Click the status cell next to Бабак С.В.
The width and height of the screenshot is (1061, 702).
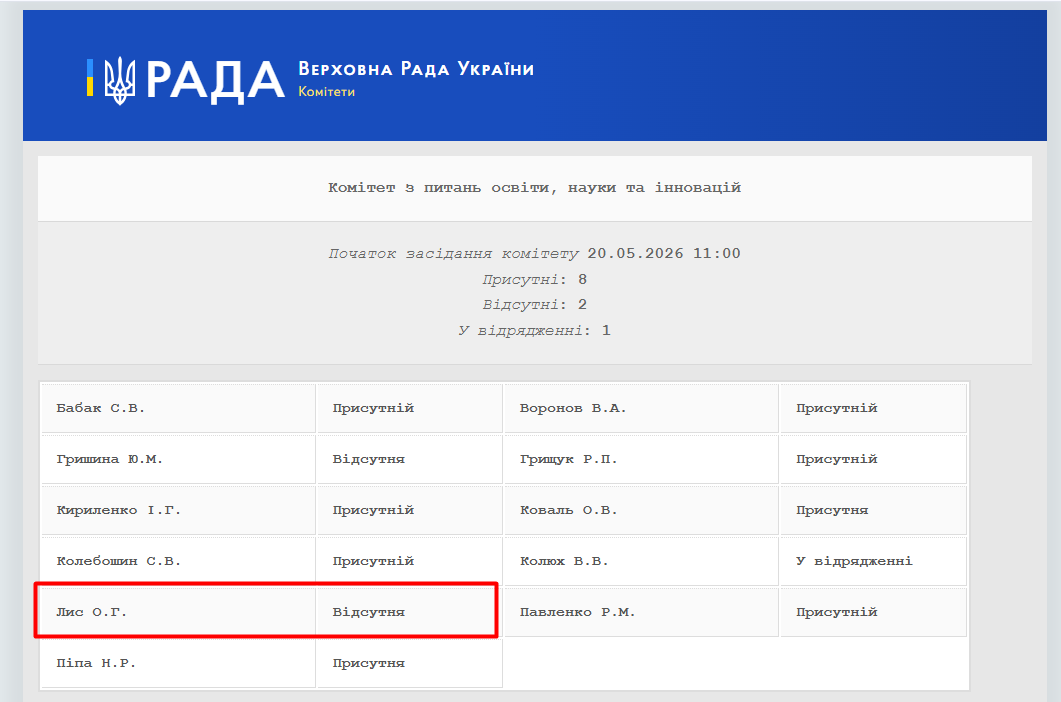coord(409,408)
